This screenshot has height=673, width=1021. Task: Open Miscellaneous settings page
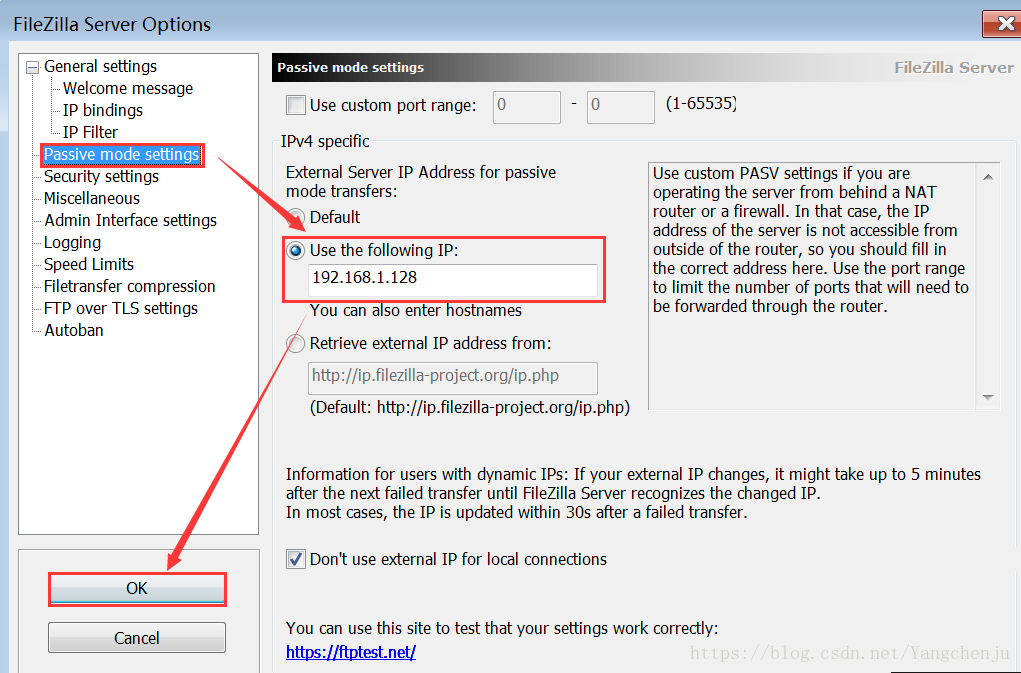[91, 199]
